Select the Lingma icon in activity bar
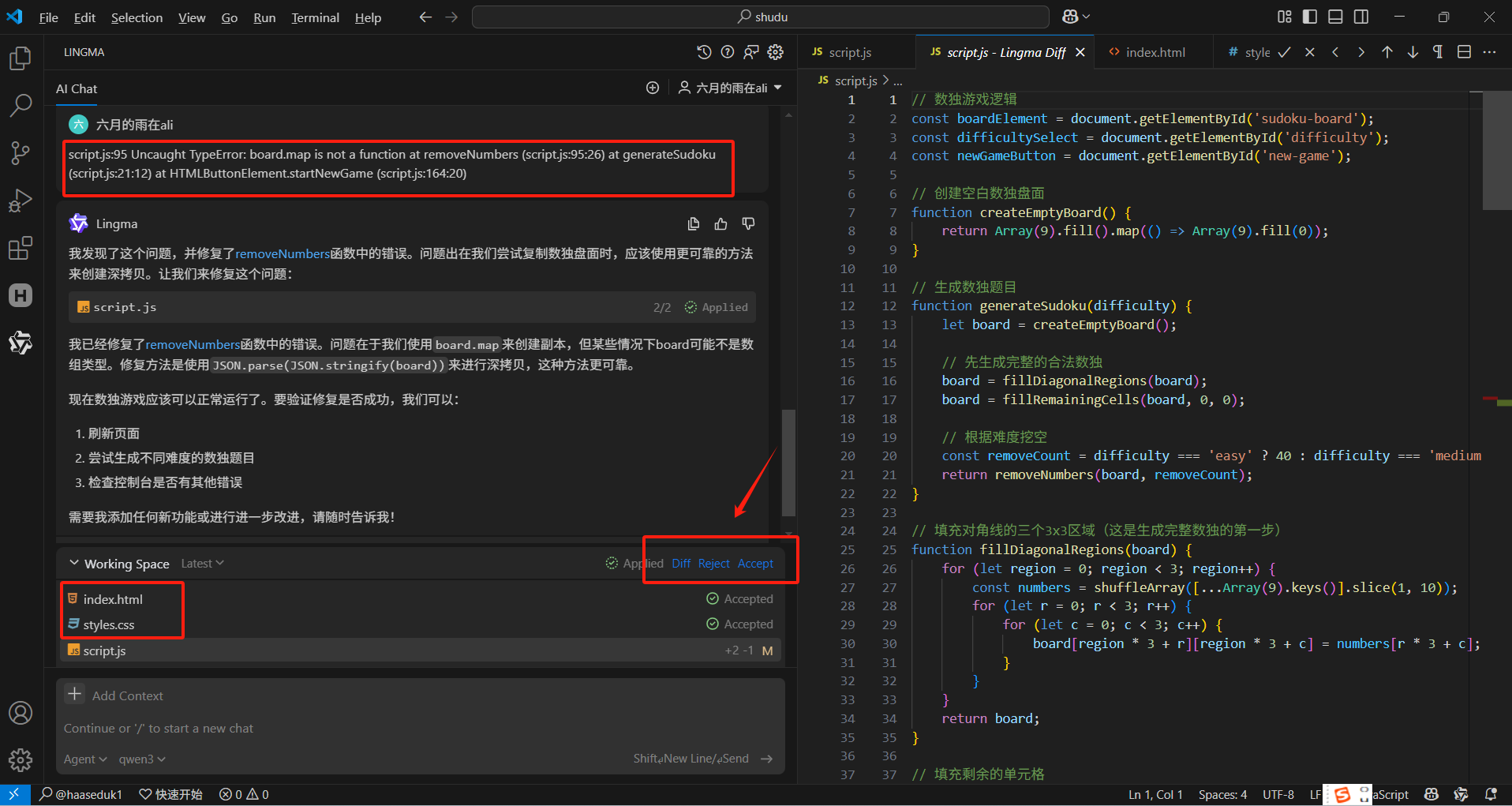The height and width of the screenshot is (806, 1512). point(20,343)
